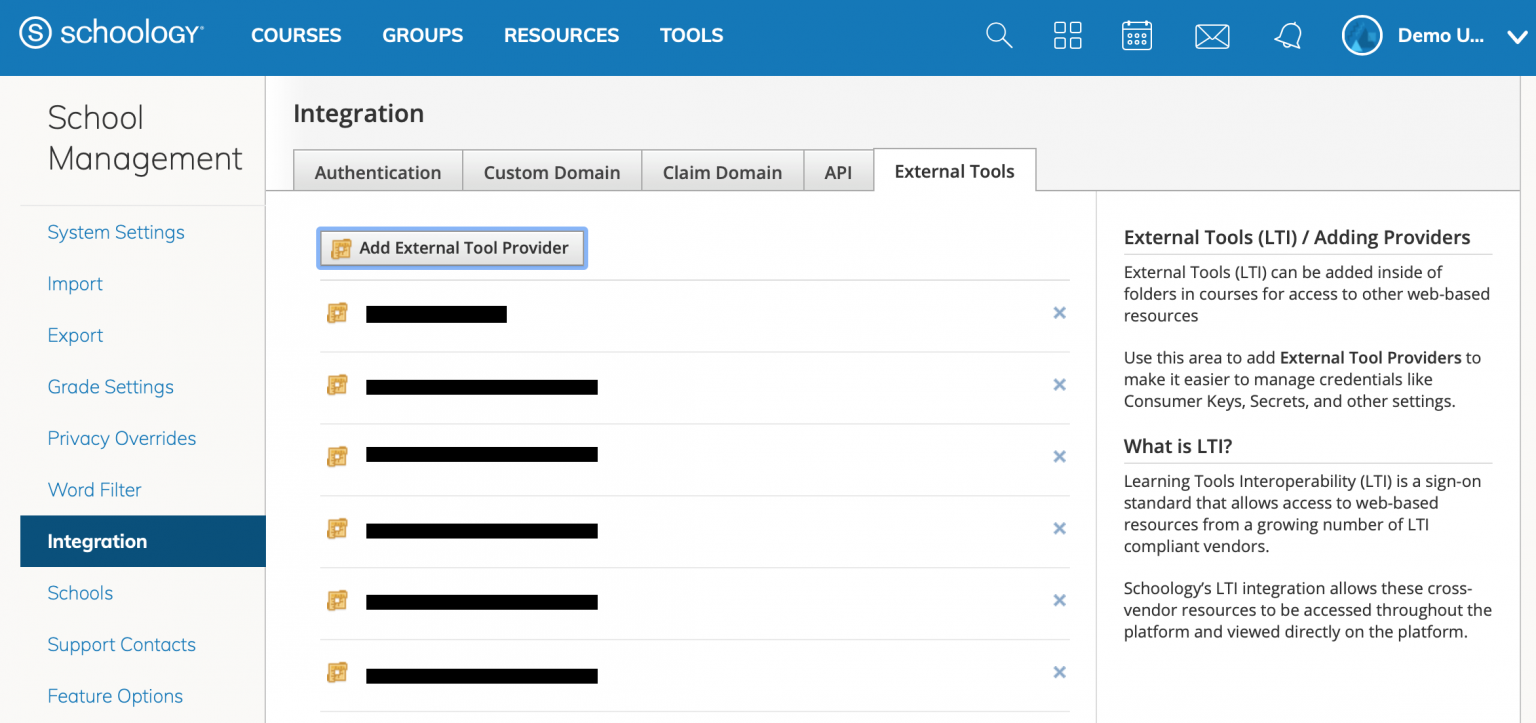Select Integration in sidebar
Screen dimensions: 1536x723
(143, 541)
